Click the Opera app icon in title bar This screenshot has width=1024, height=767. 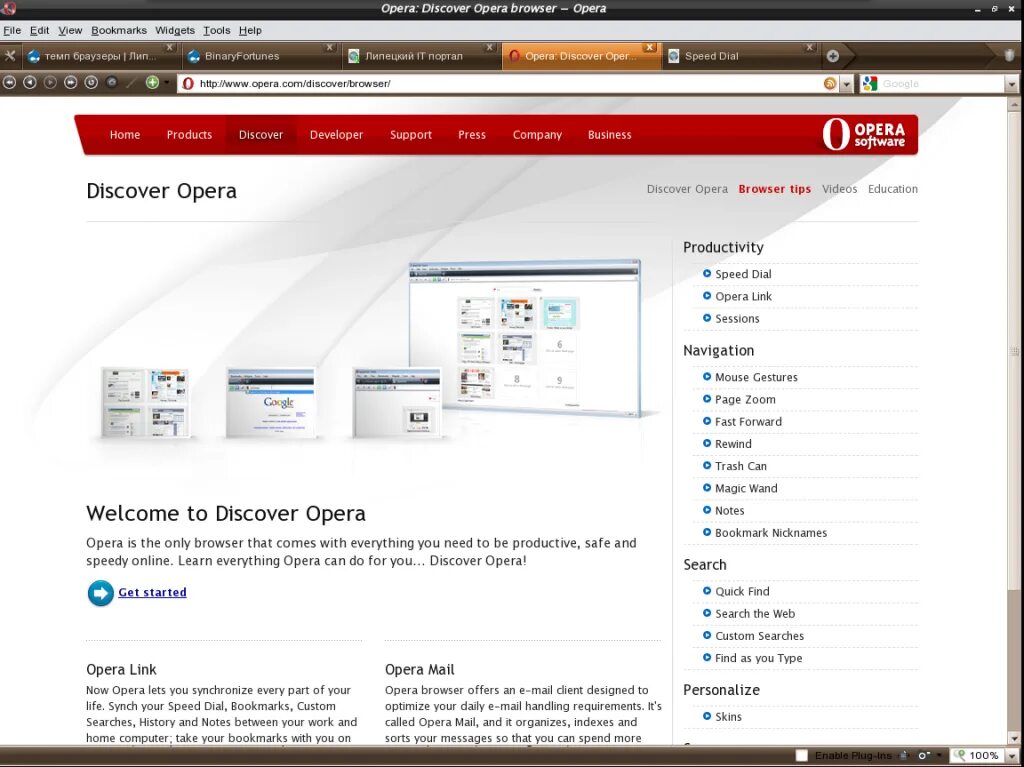(8, 8)
